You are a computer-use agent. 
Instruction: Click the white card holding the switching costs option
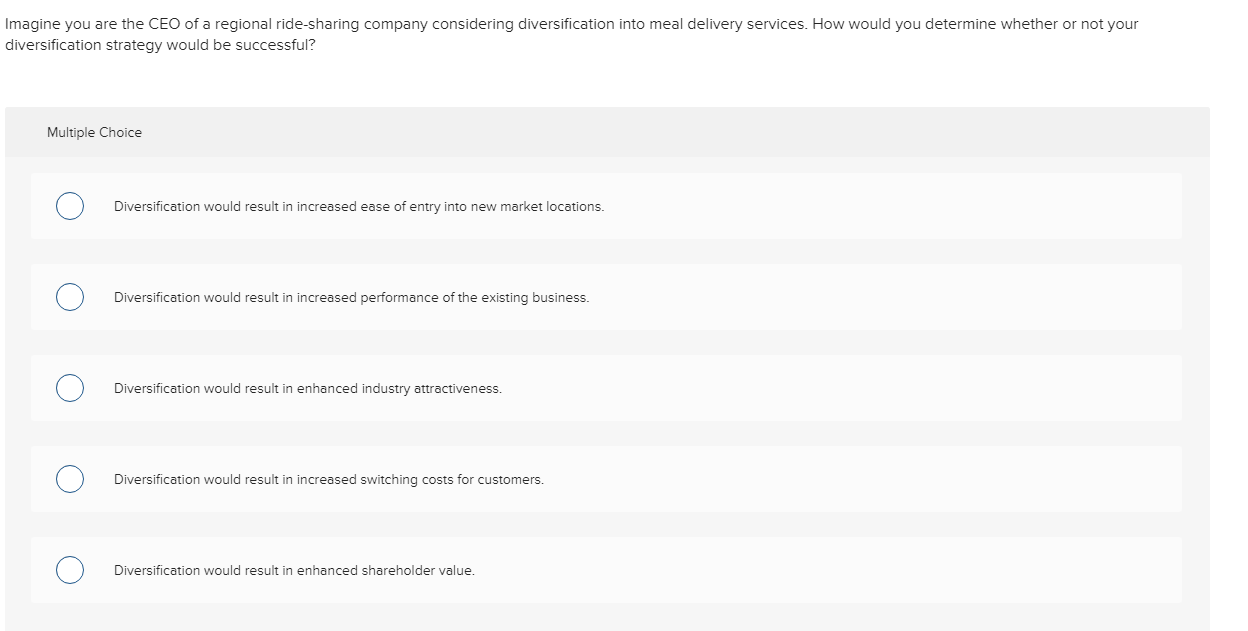[606, 479]
